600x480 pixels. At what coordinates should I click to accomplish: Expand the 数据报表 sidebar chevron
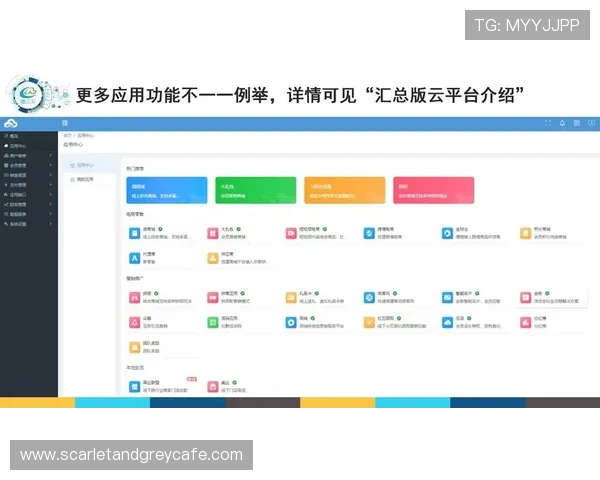coord(51,214)
